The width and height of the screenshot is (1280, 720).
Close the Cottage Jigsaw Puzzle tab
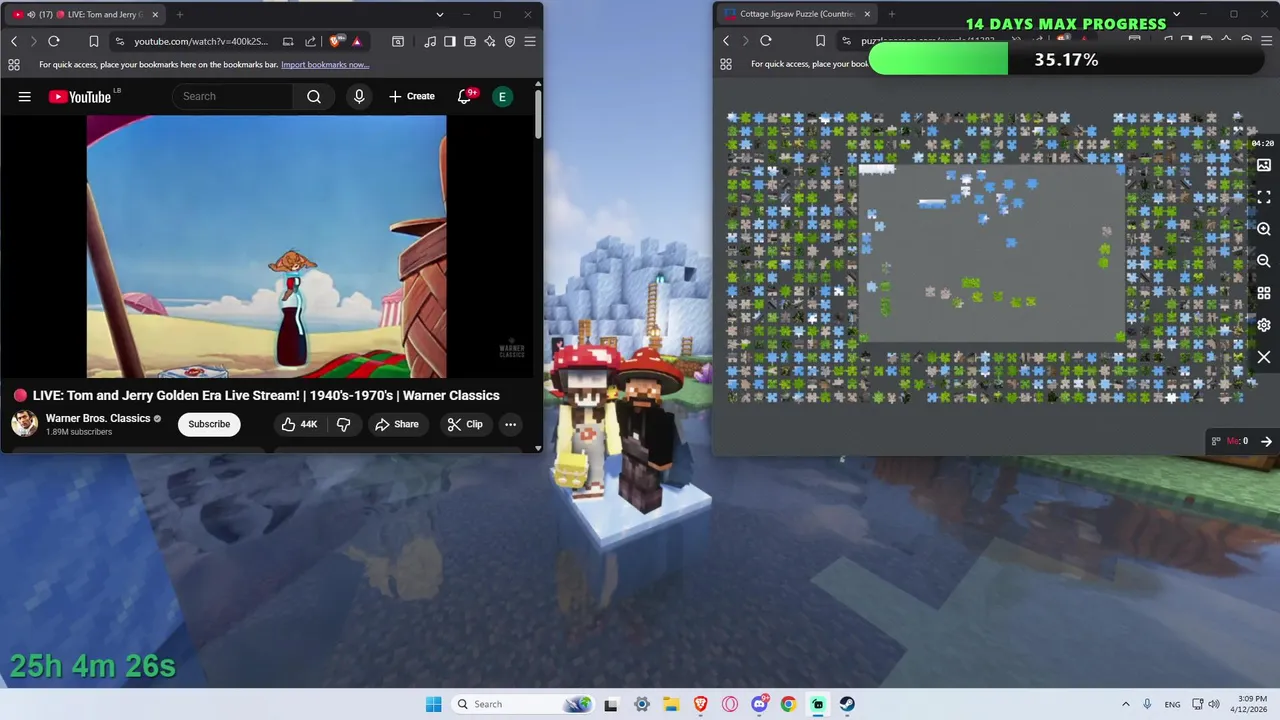coord(867,14)
